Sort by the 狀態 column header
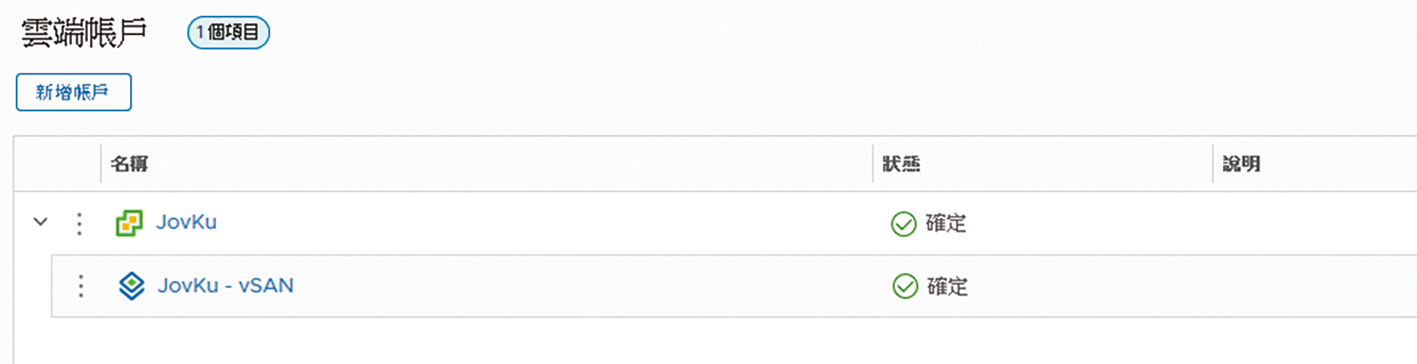Viewport: 1417px width, 364px height. (901, 163)
